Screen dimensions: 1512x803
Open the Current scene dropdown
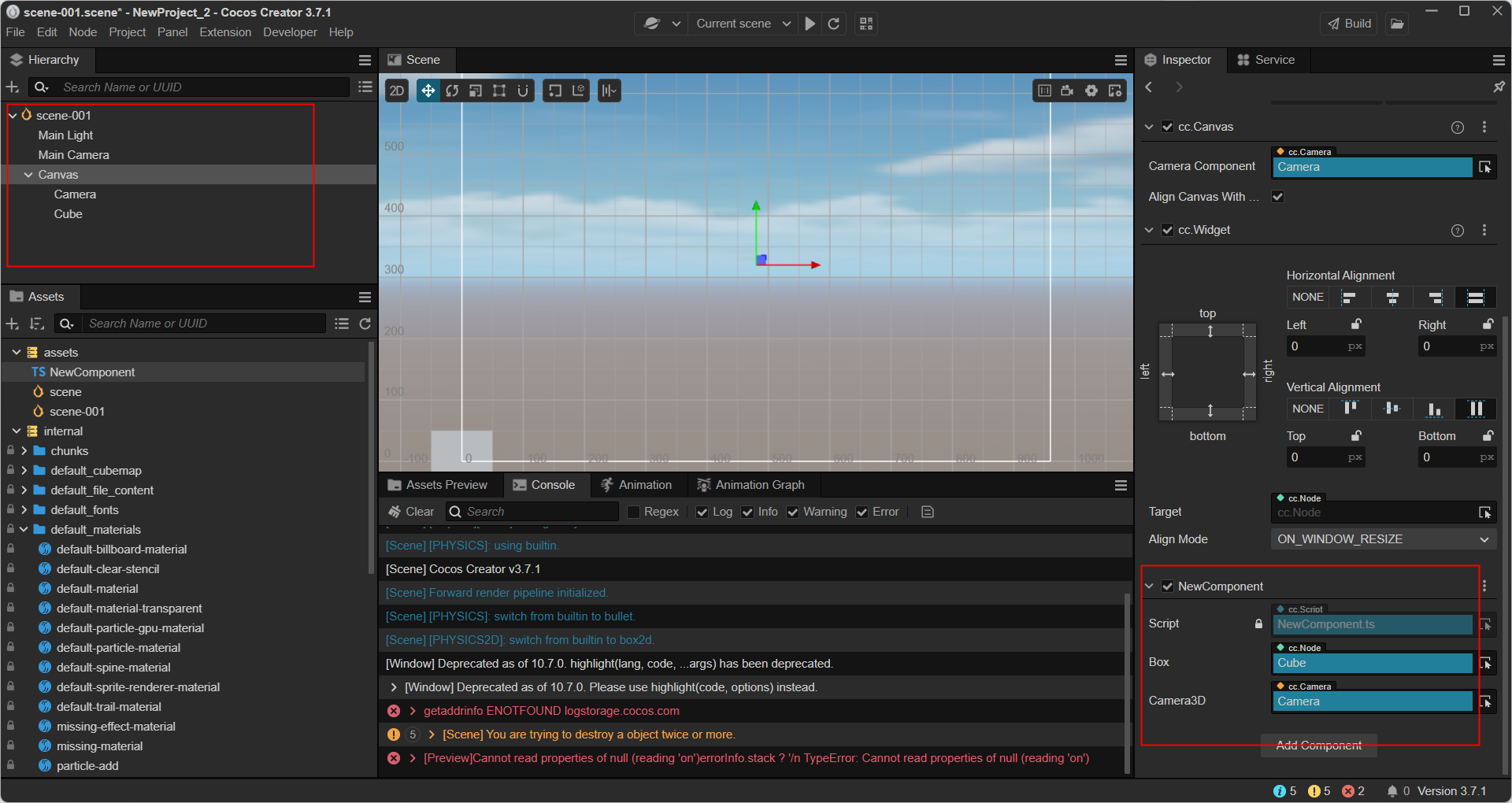point(743,24)
